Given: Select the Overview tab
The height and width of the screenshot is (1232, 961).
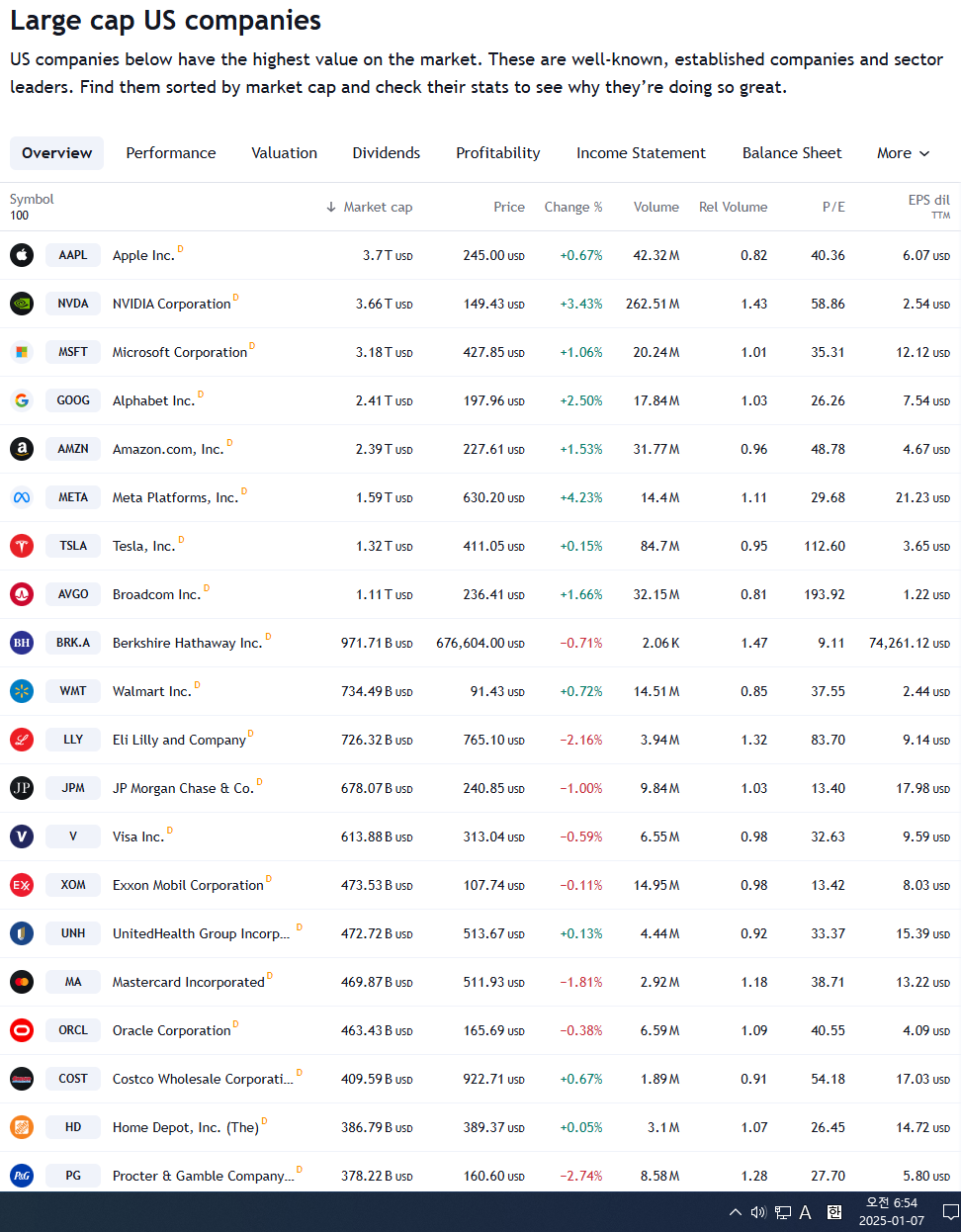Looking at the screenshot, I should point(57,153).
